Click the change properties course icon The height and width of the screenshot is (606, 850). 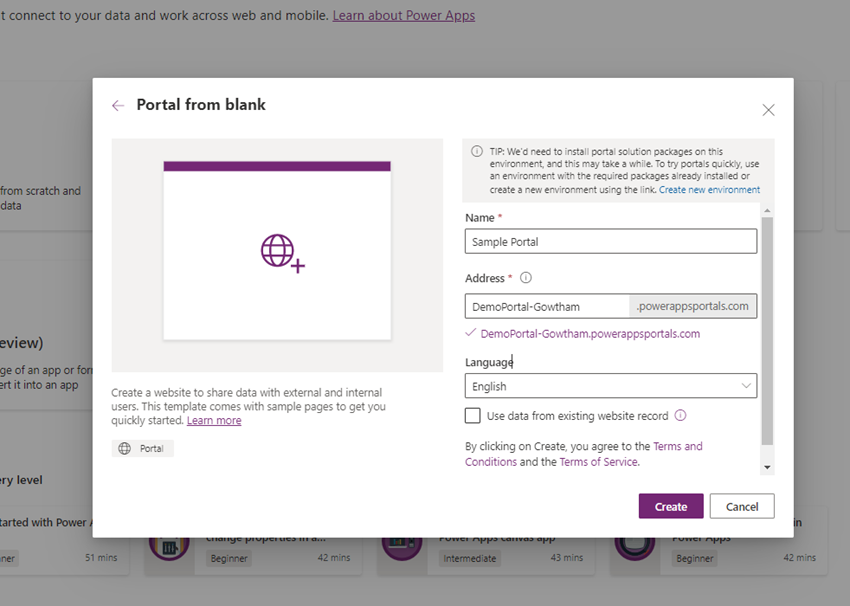[170, 545]
